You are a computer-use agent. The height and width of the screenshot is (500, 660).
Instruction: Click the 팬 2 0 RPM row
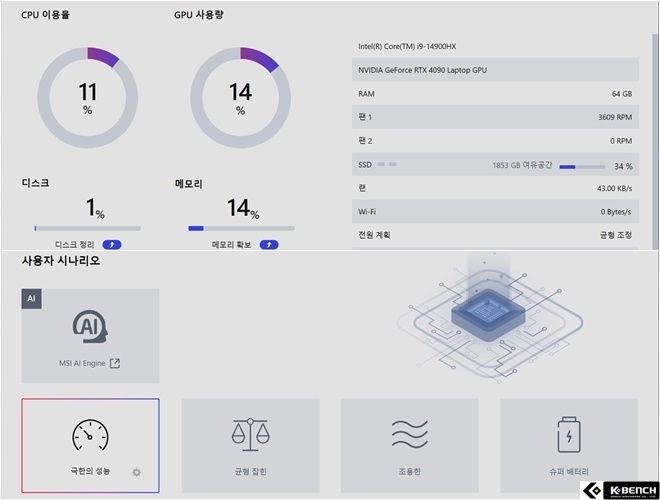coord(495,141)
